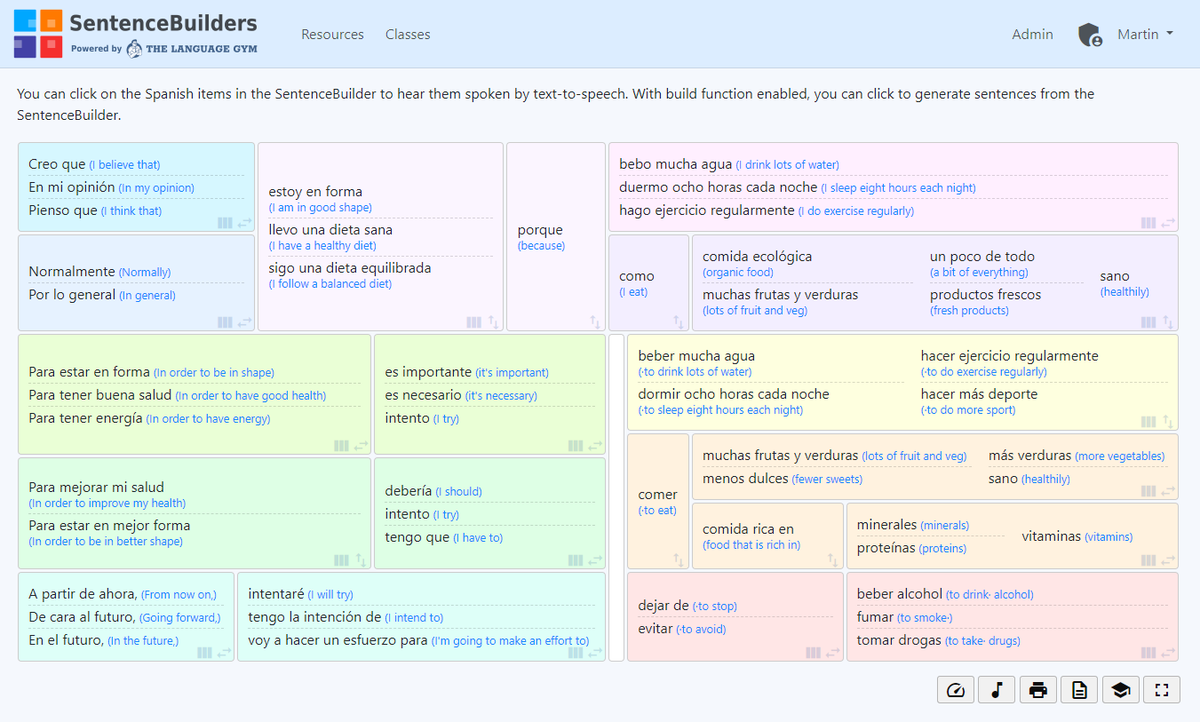Play the phrase 'Para mejorar mi salud'

(96, 487)
